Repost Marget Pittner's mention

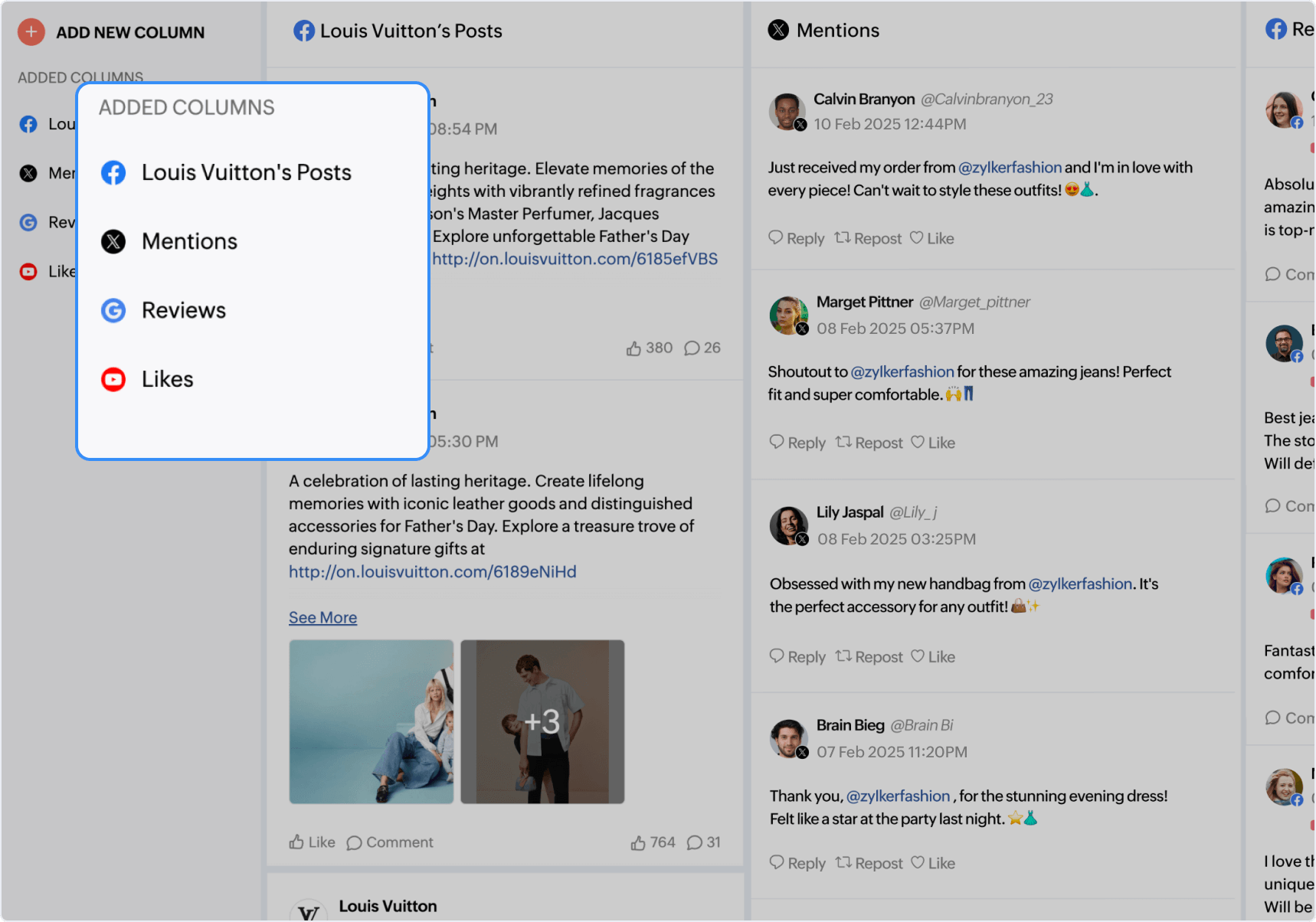pyautogui.click(x=869, y=443)
